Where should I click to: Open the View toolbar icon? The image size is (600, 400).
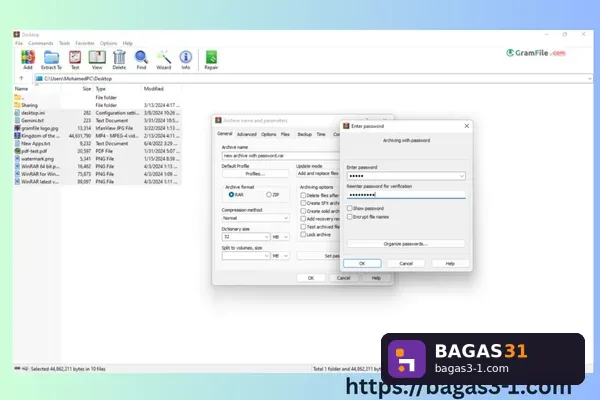click(x=97, y=60)
